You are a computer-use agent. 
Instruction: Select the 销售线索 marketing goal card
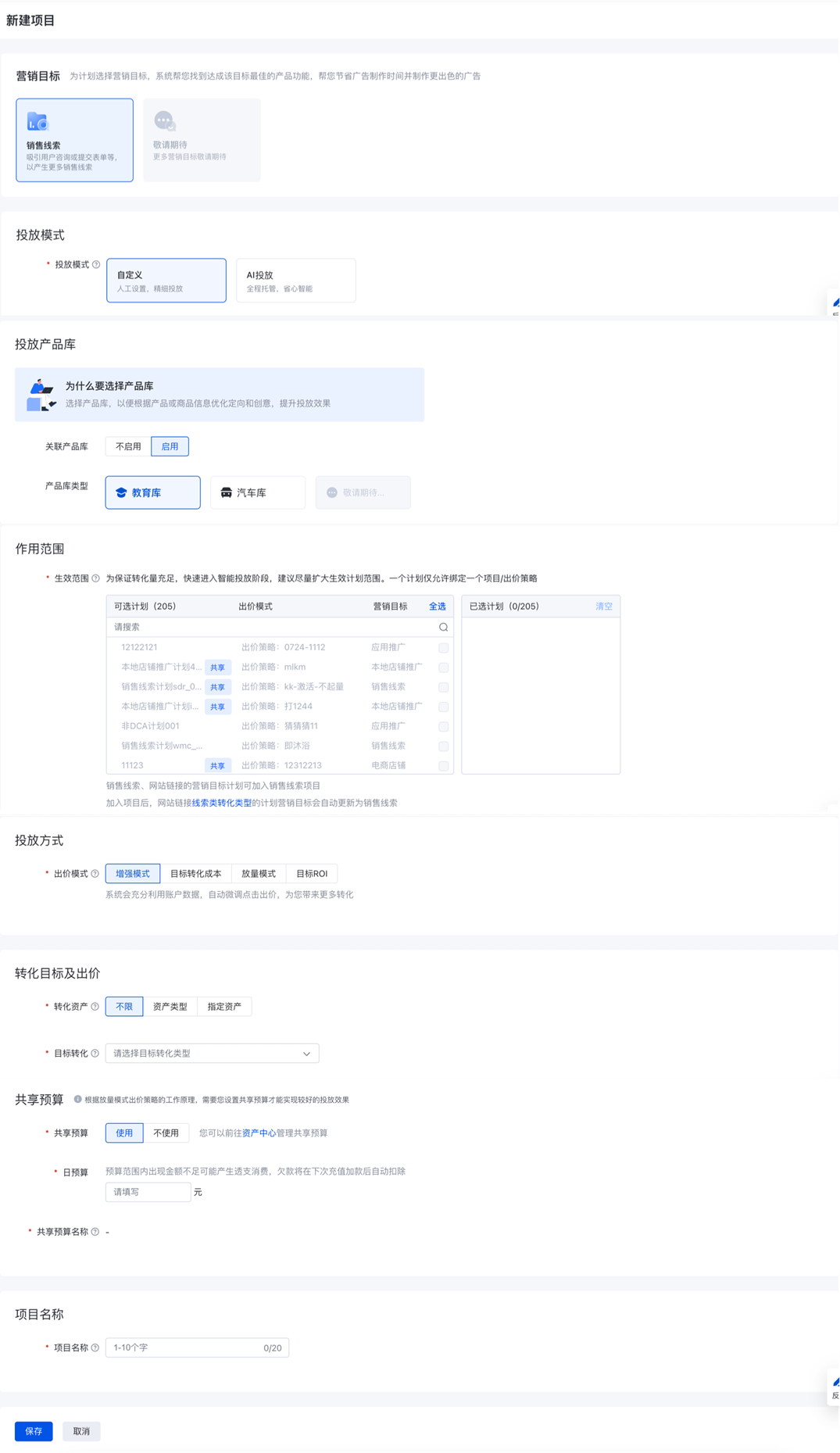click(74, 140)
